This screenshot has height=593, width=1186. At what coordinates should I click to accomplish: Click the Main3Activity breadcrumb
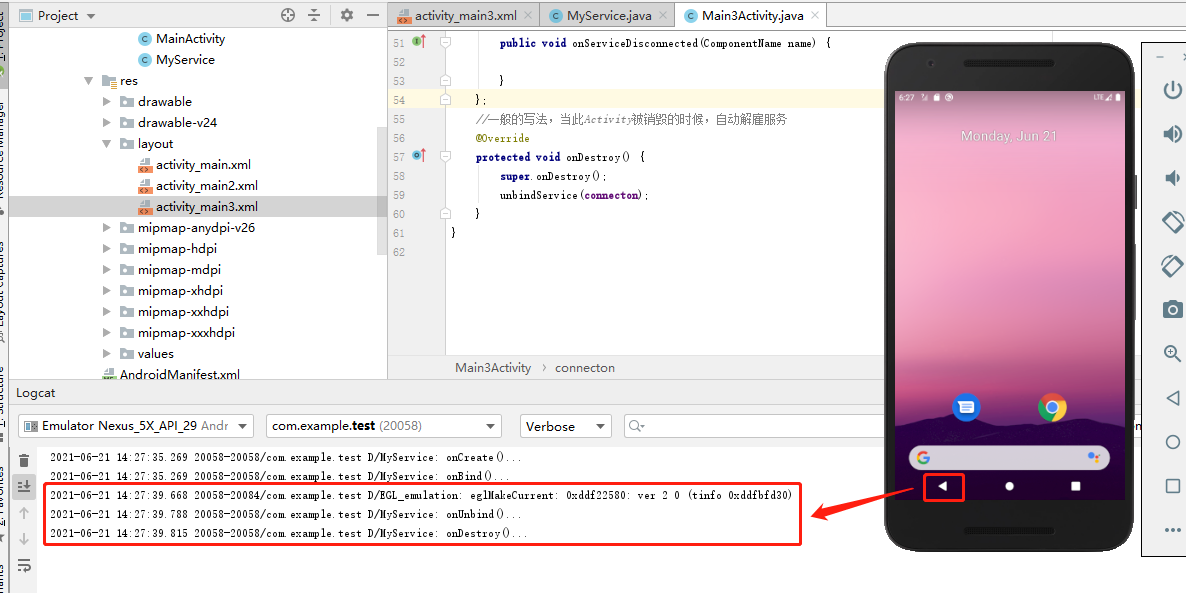(x=493, y=368)
